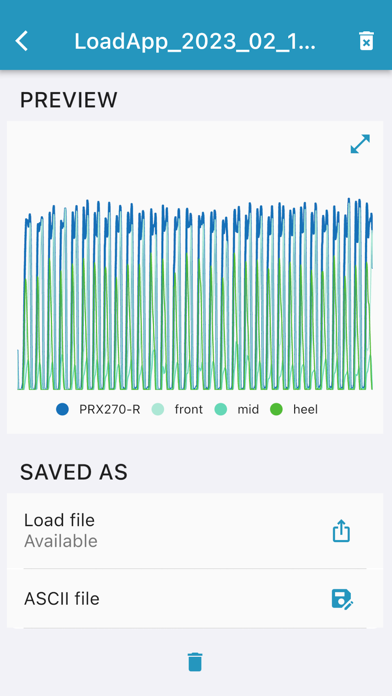Screen dimensions: 392x696
Task: Go back using the header arrow
Action: coord(22,41)
